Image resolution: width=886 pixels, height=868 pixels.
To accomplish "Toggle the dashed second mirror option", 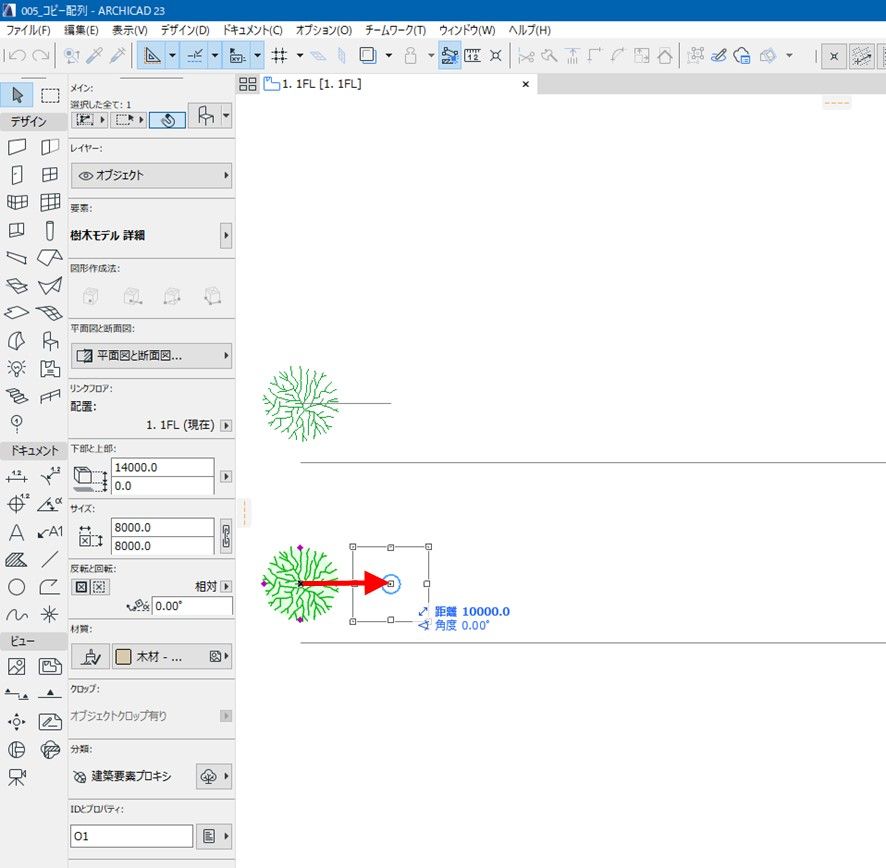I will pos(99,587).
